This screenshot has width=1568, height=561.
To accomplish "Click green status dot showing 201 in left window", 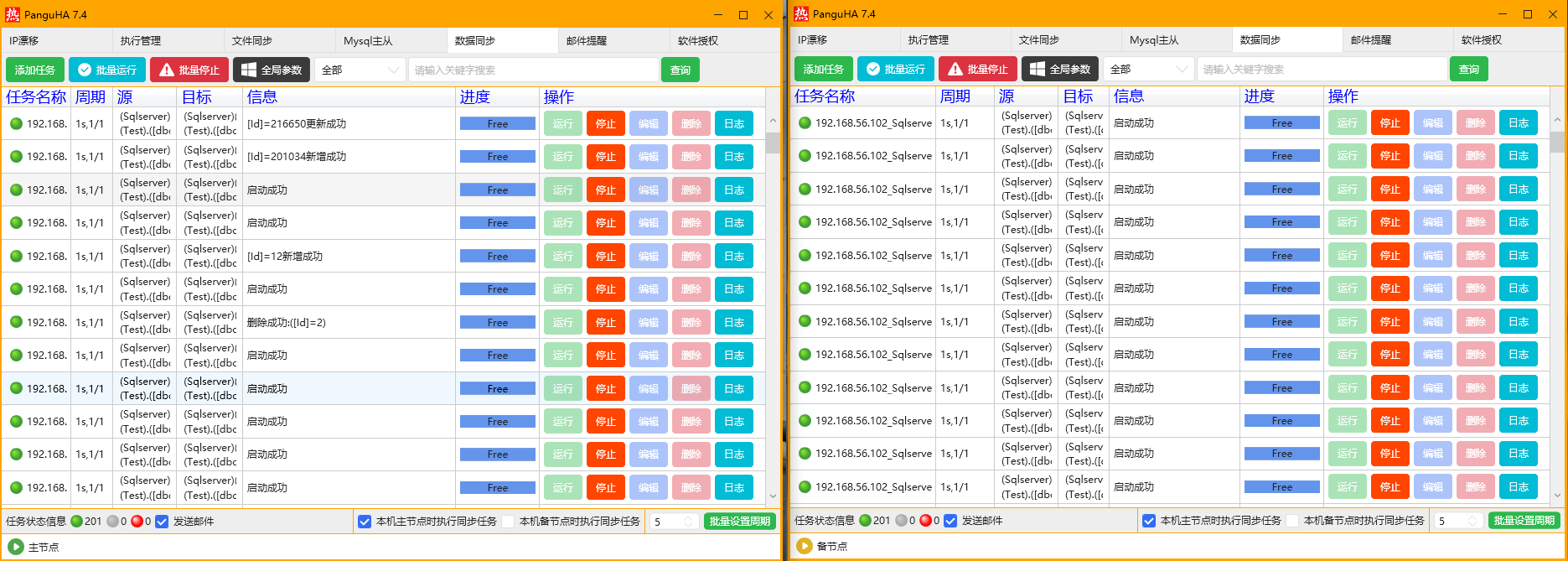I will point(77,521).
